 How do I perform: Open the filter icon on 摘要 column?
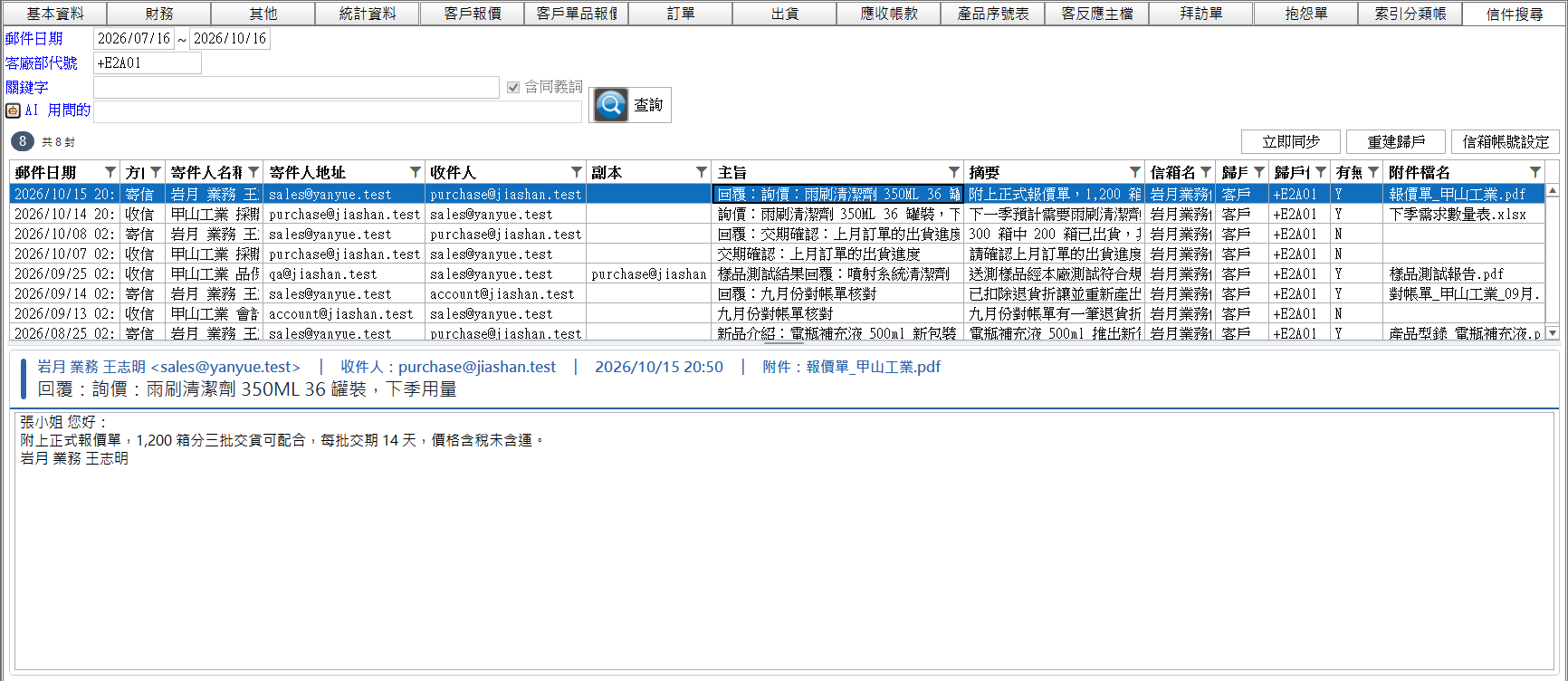(x=1135, y=172)
